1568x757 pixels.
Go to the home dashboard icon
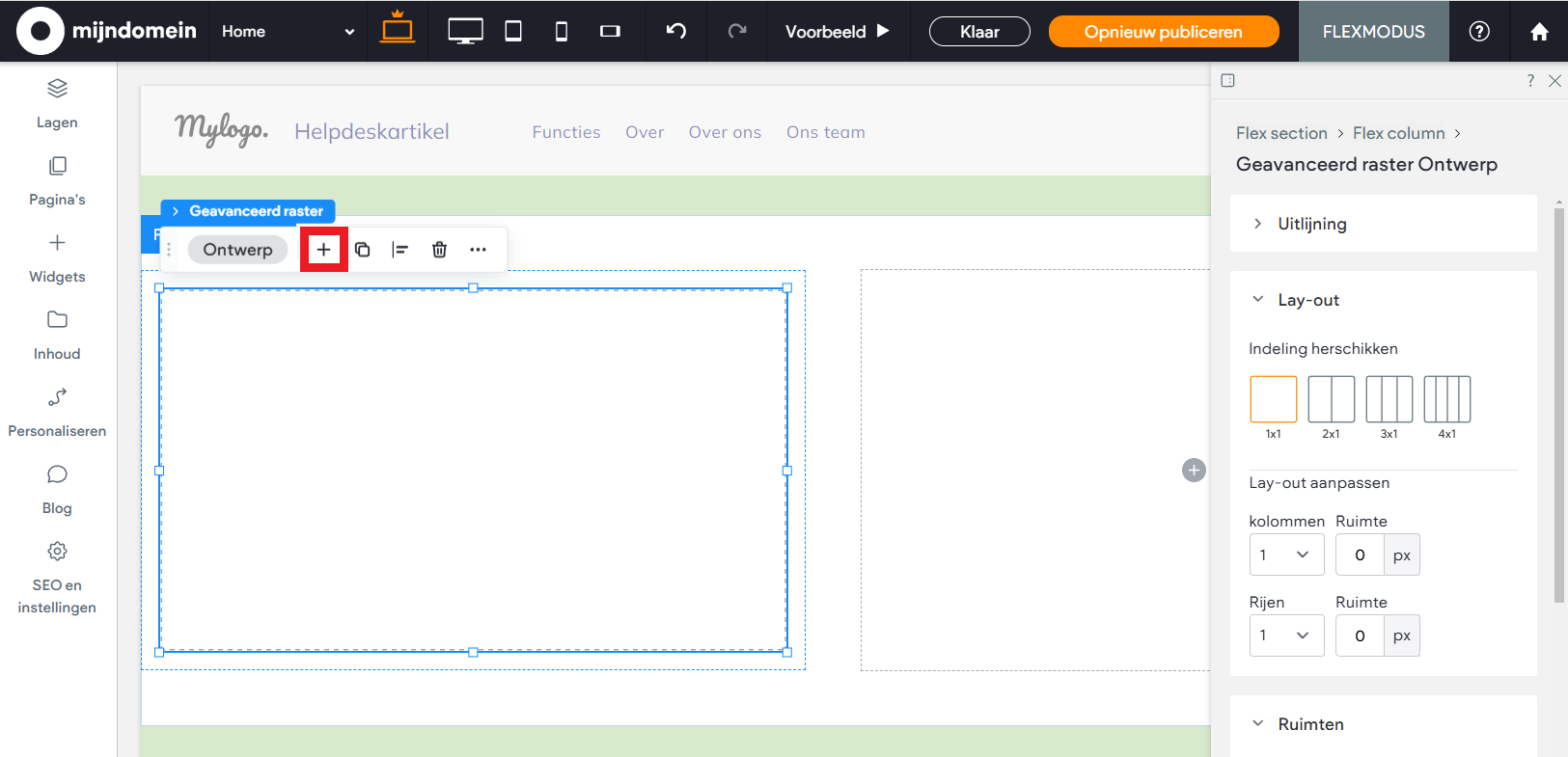1539,32
